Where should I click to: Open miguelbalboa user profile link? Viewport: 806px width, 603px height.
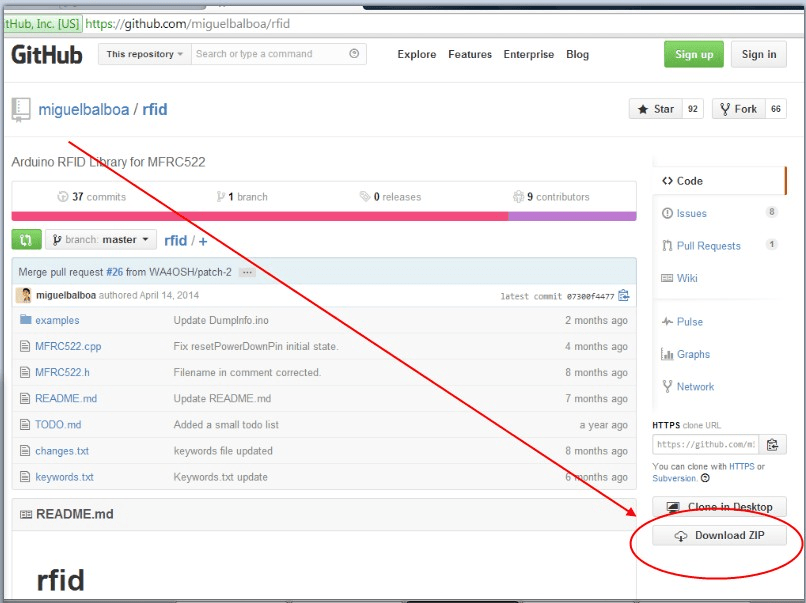(x=84, y=109)
